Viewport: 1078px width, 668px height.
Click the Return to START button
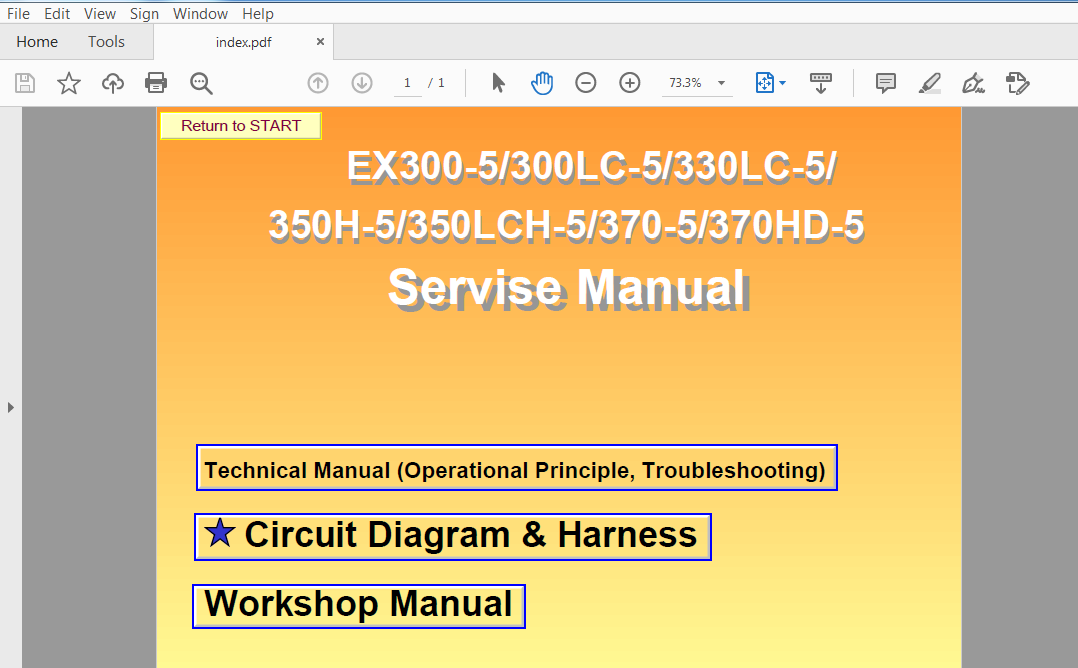(241, 126)
